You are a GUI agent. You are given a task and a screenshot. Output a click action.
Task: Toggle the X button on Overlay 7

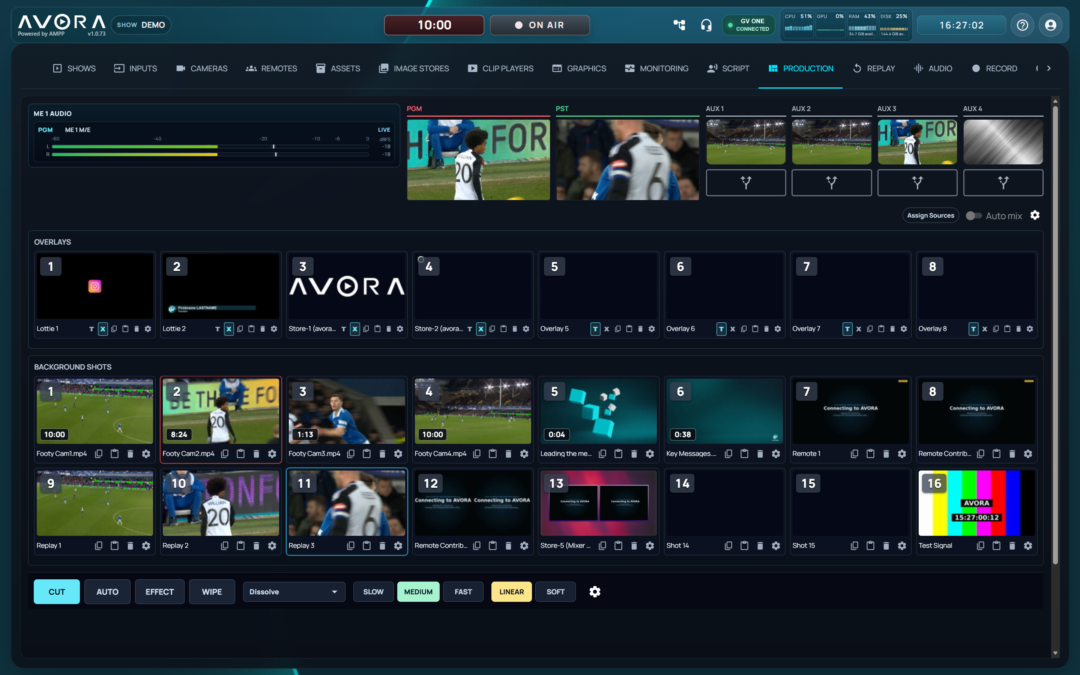tap(858, 329)
